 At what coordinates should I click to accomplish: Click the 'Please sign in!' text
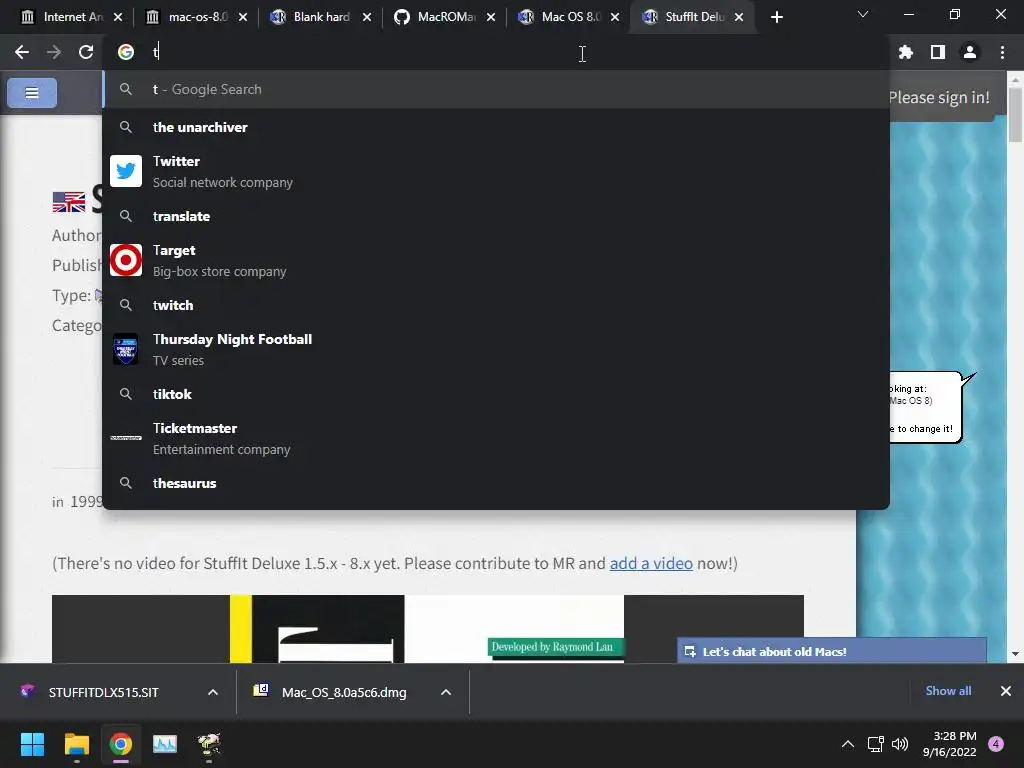(x=939, y=97)
